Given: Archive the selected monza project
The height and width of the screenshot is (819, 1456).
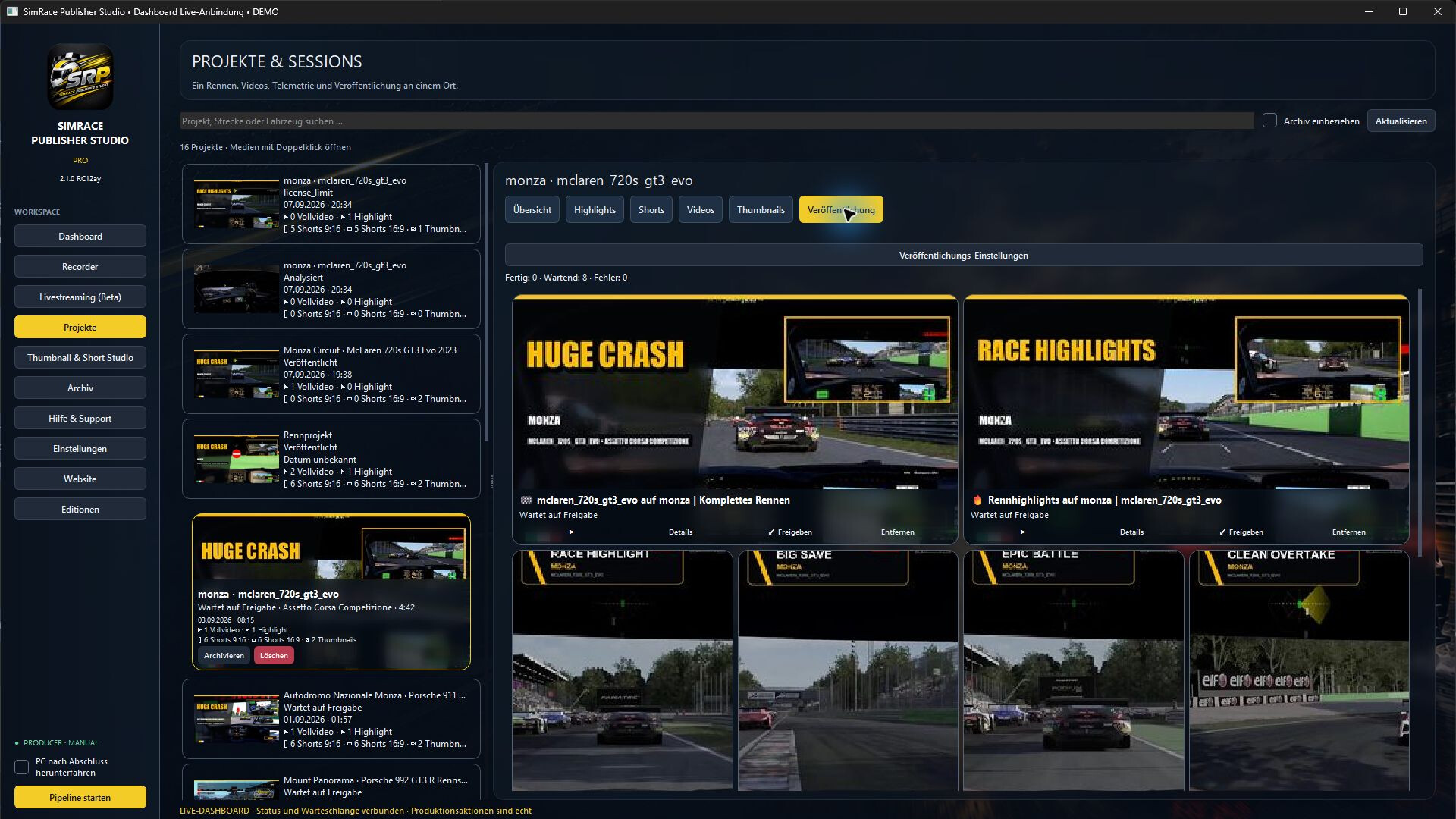Looking at the screenshot, I should pos(224,655).
